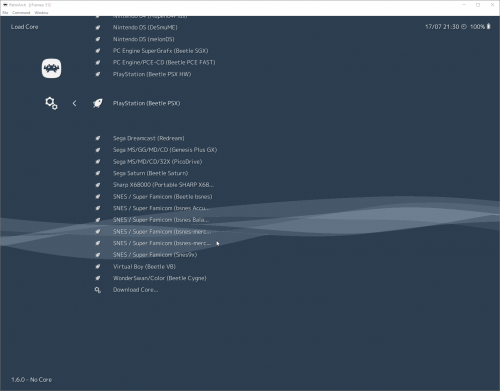This screenshot has width=500, height=391.
Task: Click the RetroArch invader logo icon
Action: click(51, 68)
